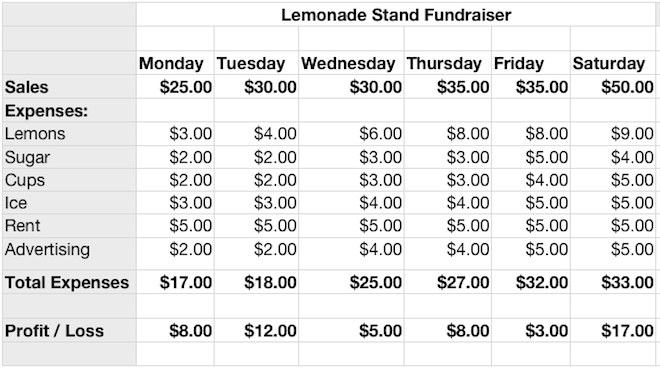Screen dimensions: 660x369
Task: Click the Monday column header cell
Action: pyautogui.click(x=175, y=63)
